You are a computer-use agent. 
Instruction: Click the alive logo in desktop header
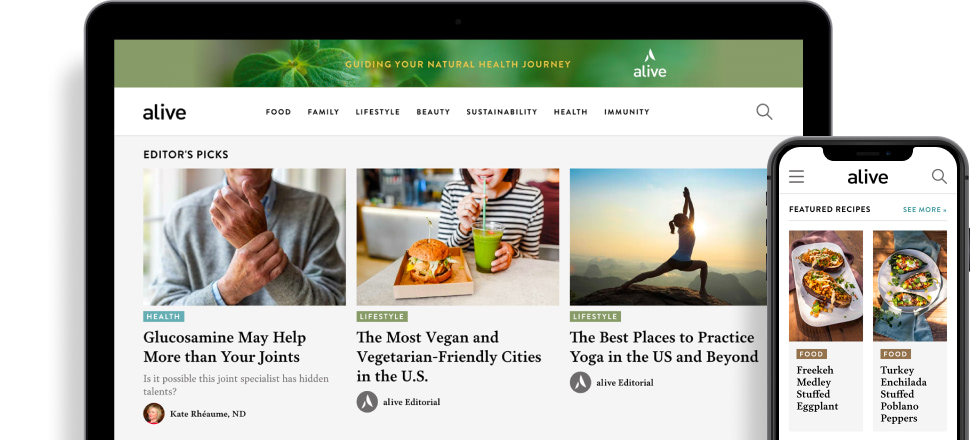coord(165,112)
